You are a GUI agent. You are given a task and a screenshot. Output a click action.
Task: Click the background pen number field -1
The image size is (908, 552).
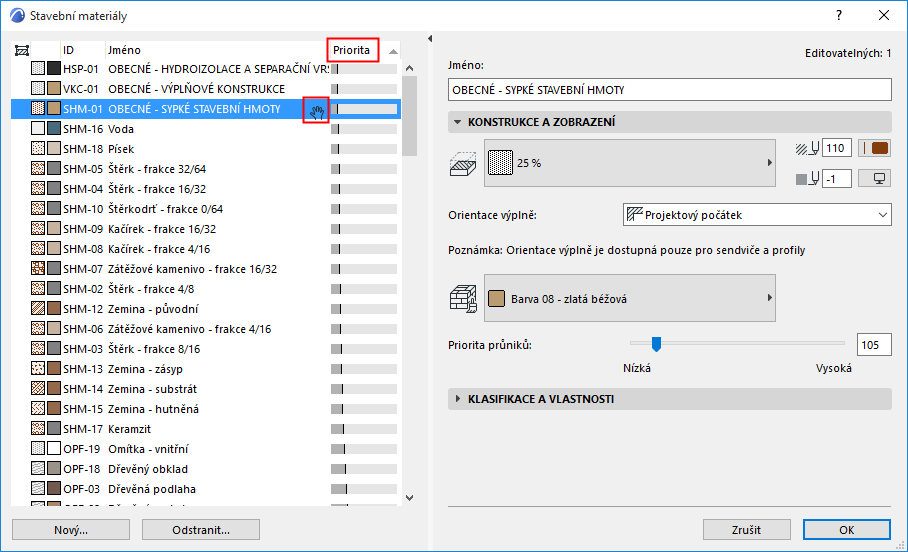click(x=836, y=178)
